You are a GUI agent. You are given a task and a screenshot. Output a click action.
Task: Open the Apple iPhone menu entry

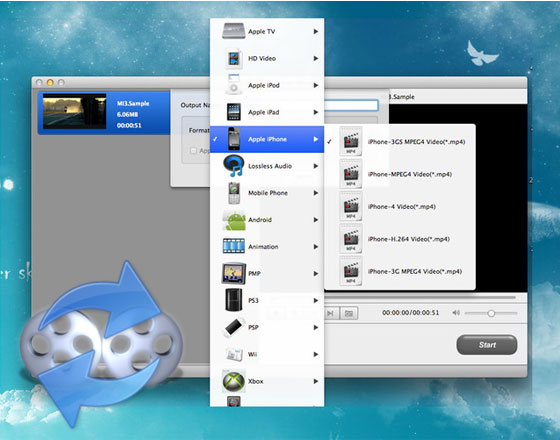(x=267, y=139)
